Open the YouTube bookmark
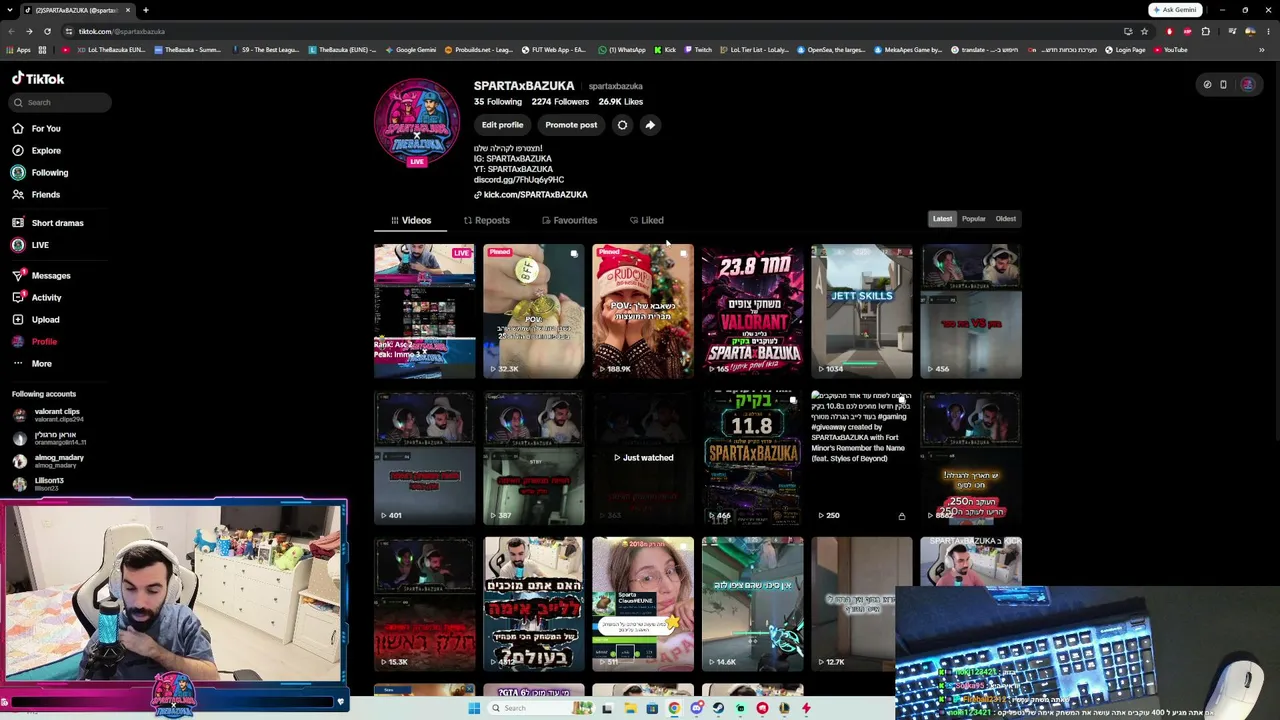The height and width of the screenshot is (720, 1280). [1170, 49]
